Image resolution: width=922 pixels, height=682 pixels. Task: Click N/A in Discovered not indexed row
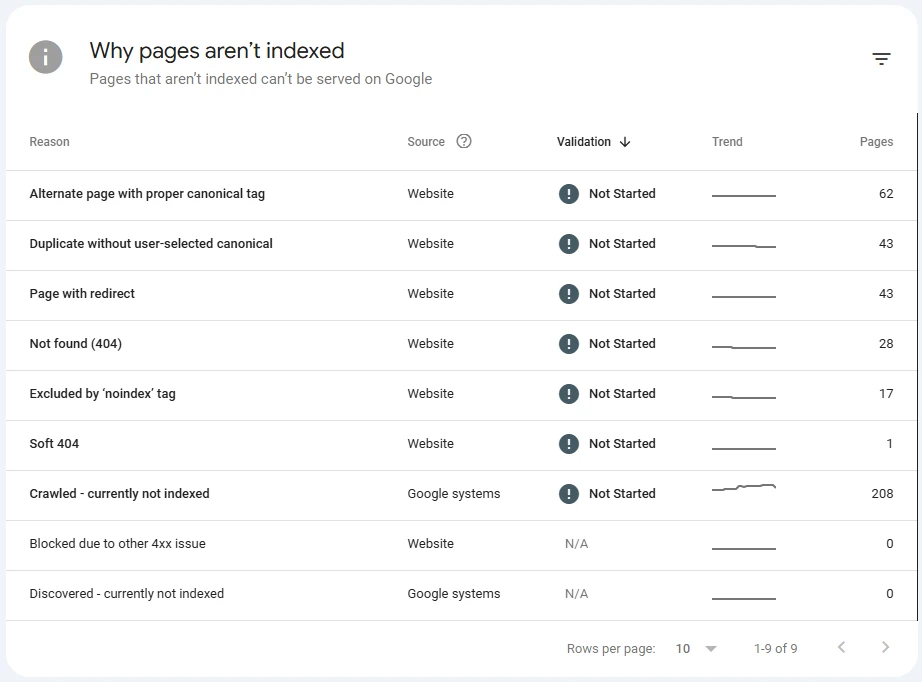point(576,594)
